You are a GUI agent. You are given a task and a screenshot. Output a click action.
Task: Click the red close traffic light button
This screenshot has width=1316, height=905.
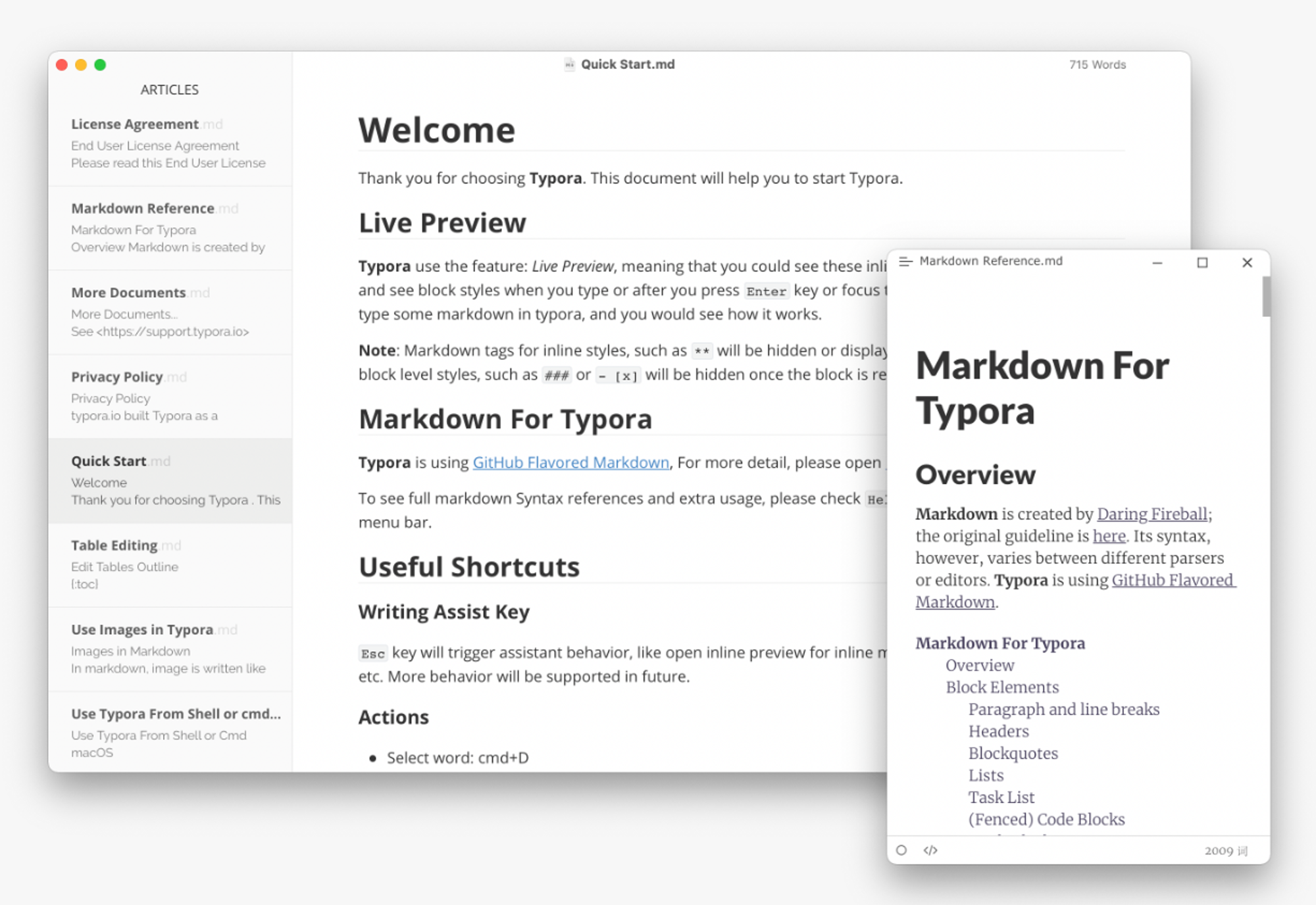62,64
